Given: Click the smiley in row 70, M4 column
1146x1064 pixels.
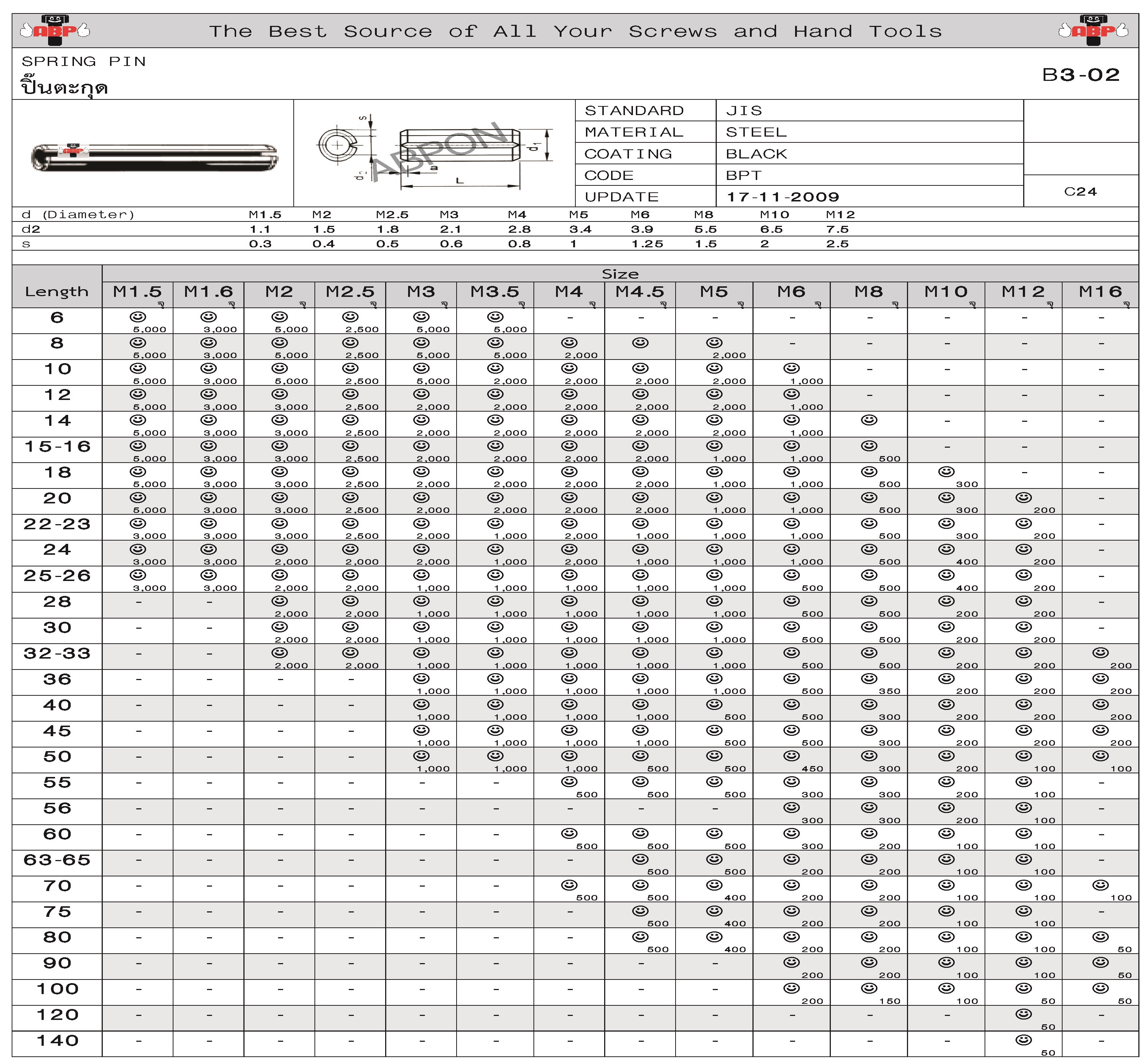Looking at the screenshot, I should tap(570, 885).
